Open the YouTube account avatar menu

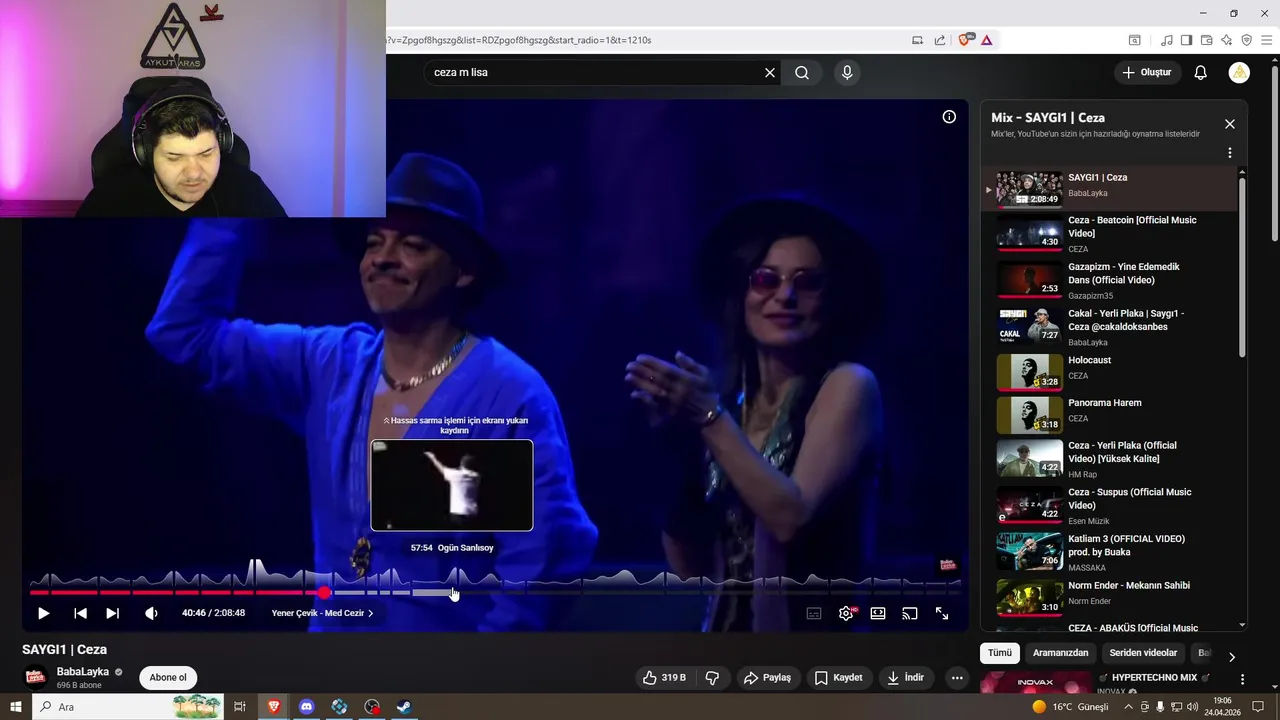[x=1239, y=72]
